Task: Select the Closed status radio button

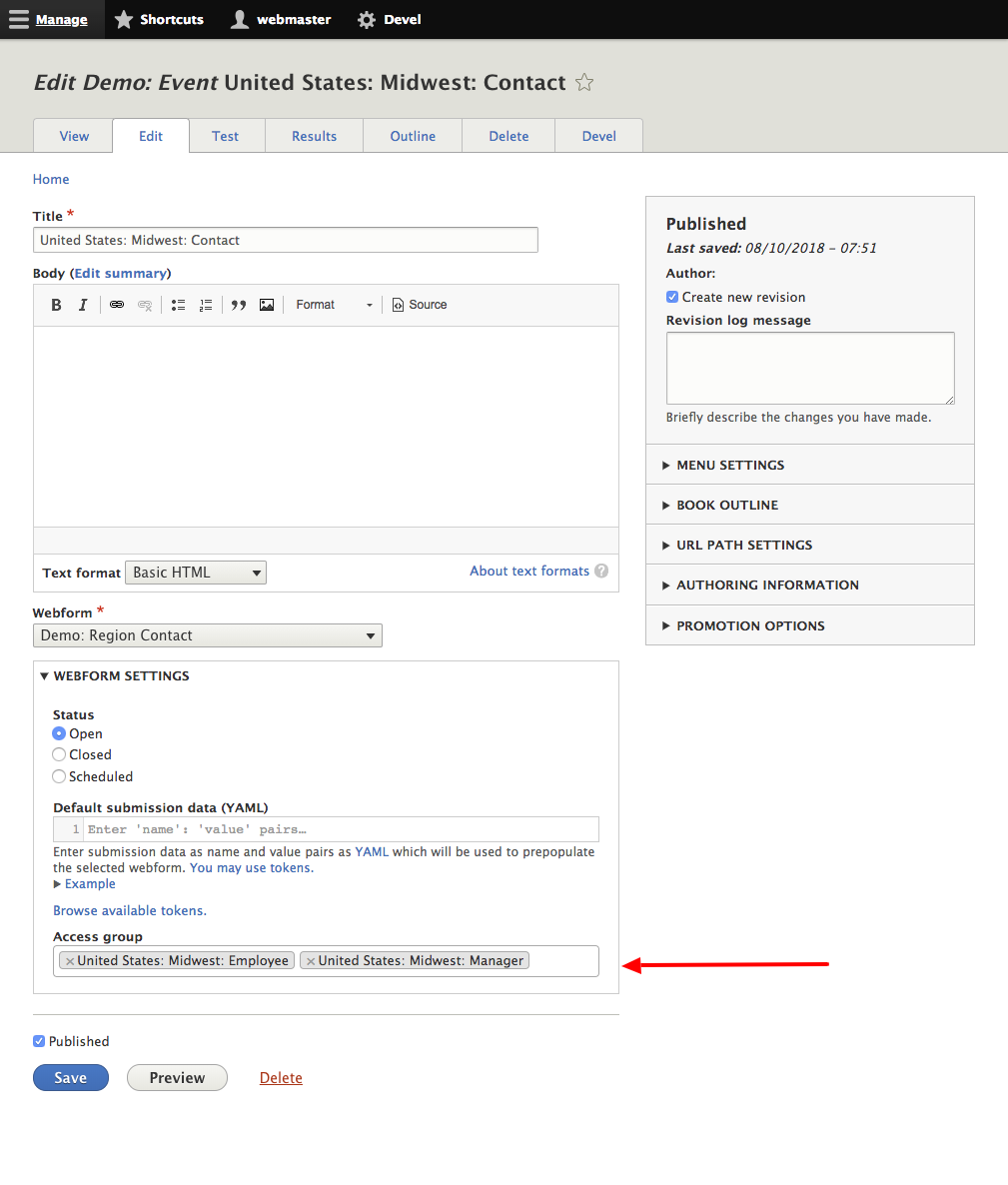Action: click(58, 754)
